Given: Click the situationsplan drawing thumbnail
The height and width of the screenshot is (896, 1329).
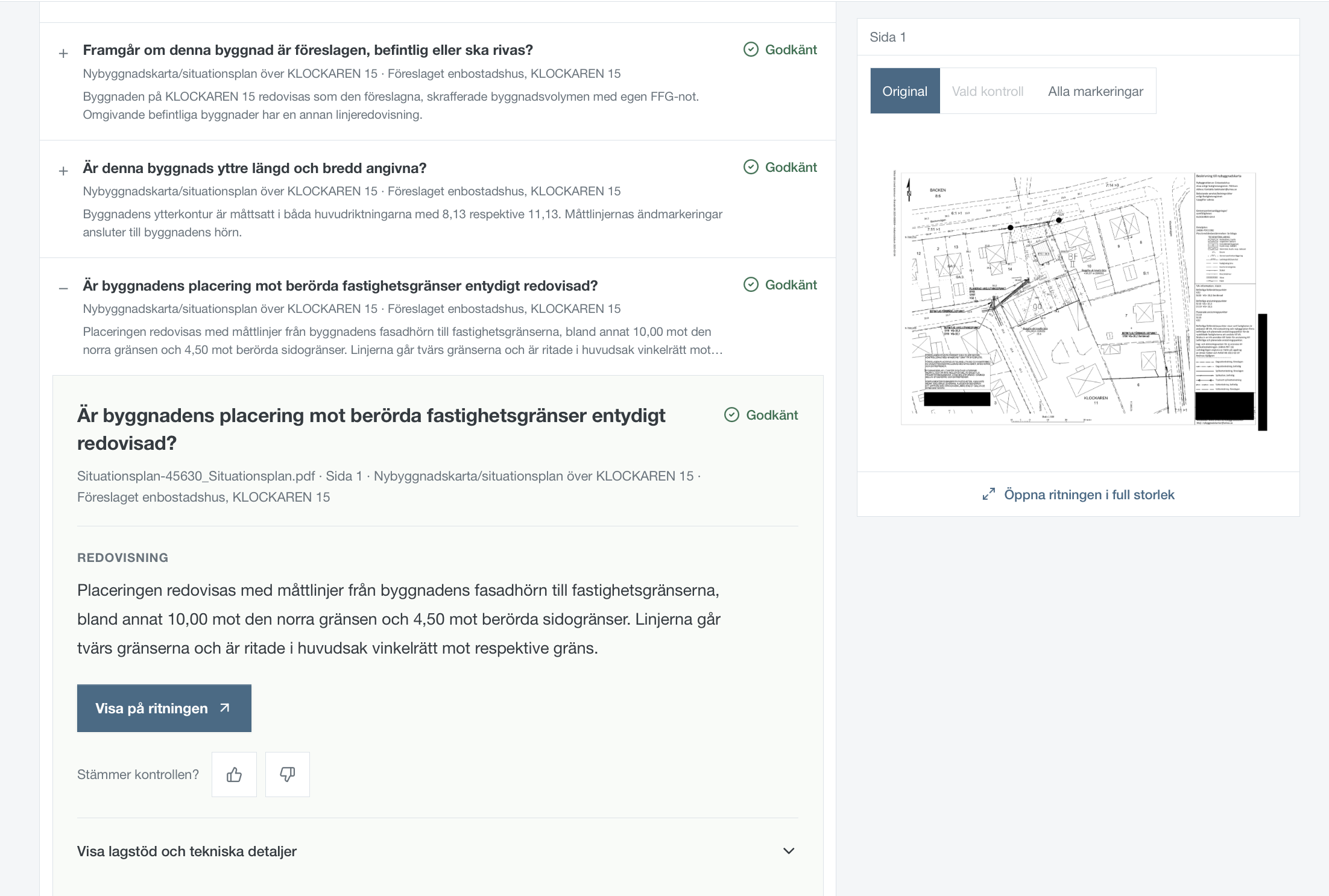Looking at the screenshot, I should (1079, 300).
